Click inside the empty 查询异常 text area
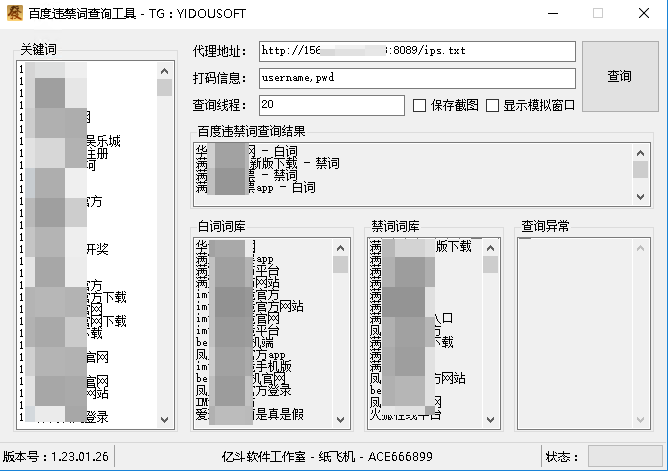Image resolution: width=668 pixels, height=471 pixels. point(575,333)
